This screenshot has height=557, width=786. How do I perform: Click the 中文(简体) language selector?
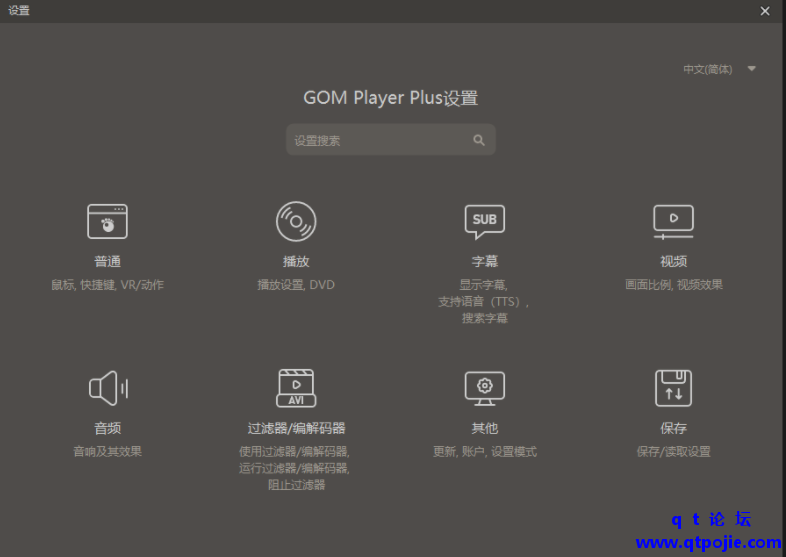707,69
